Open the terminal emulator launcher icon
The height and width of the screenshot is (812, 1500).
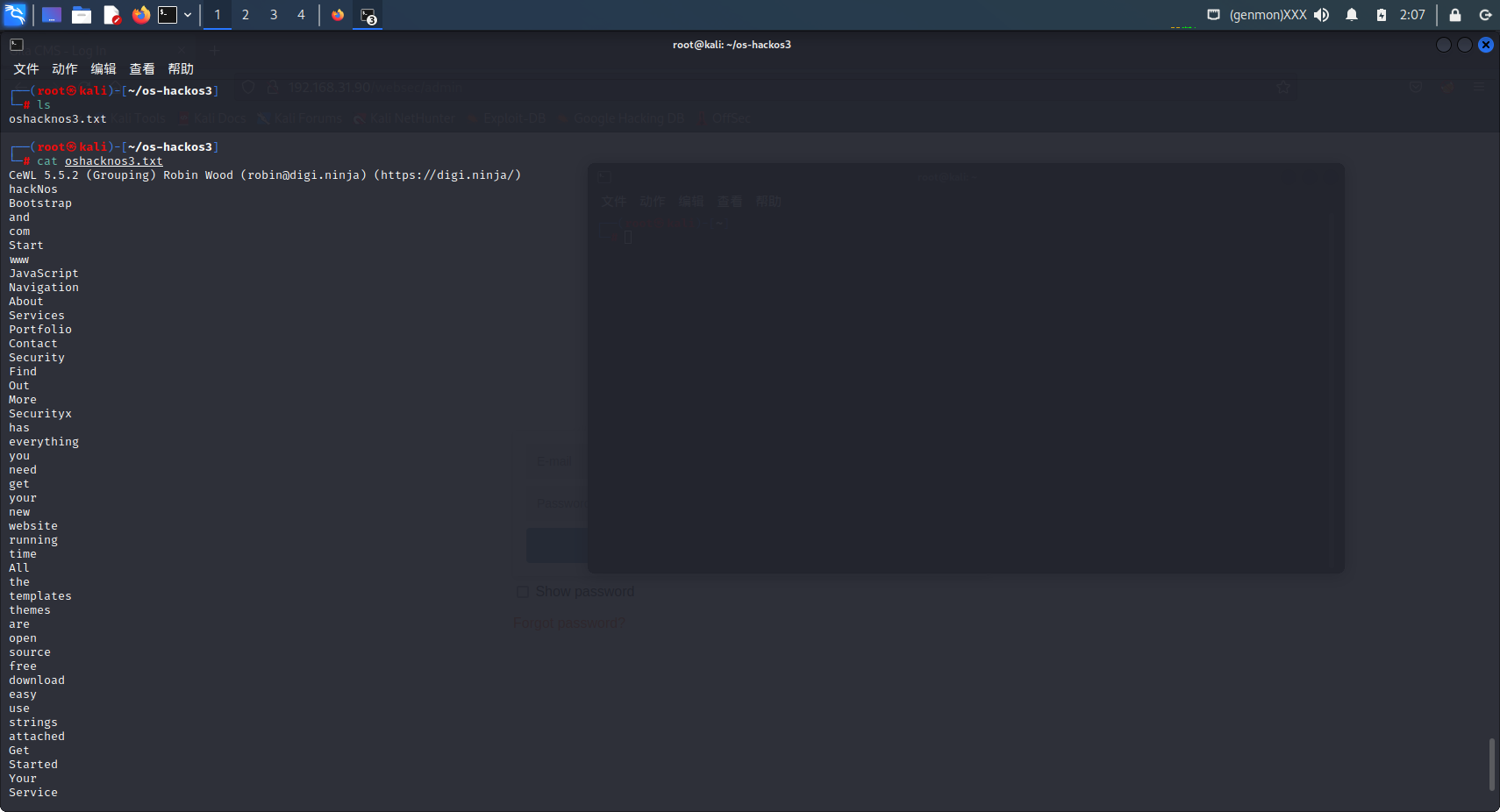tap(168, 15)
